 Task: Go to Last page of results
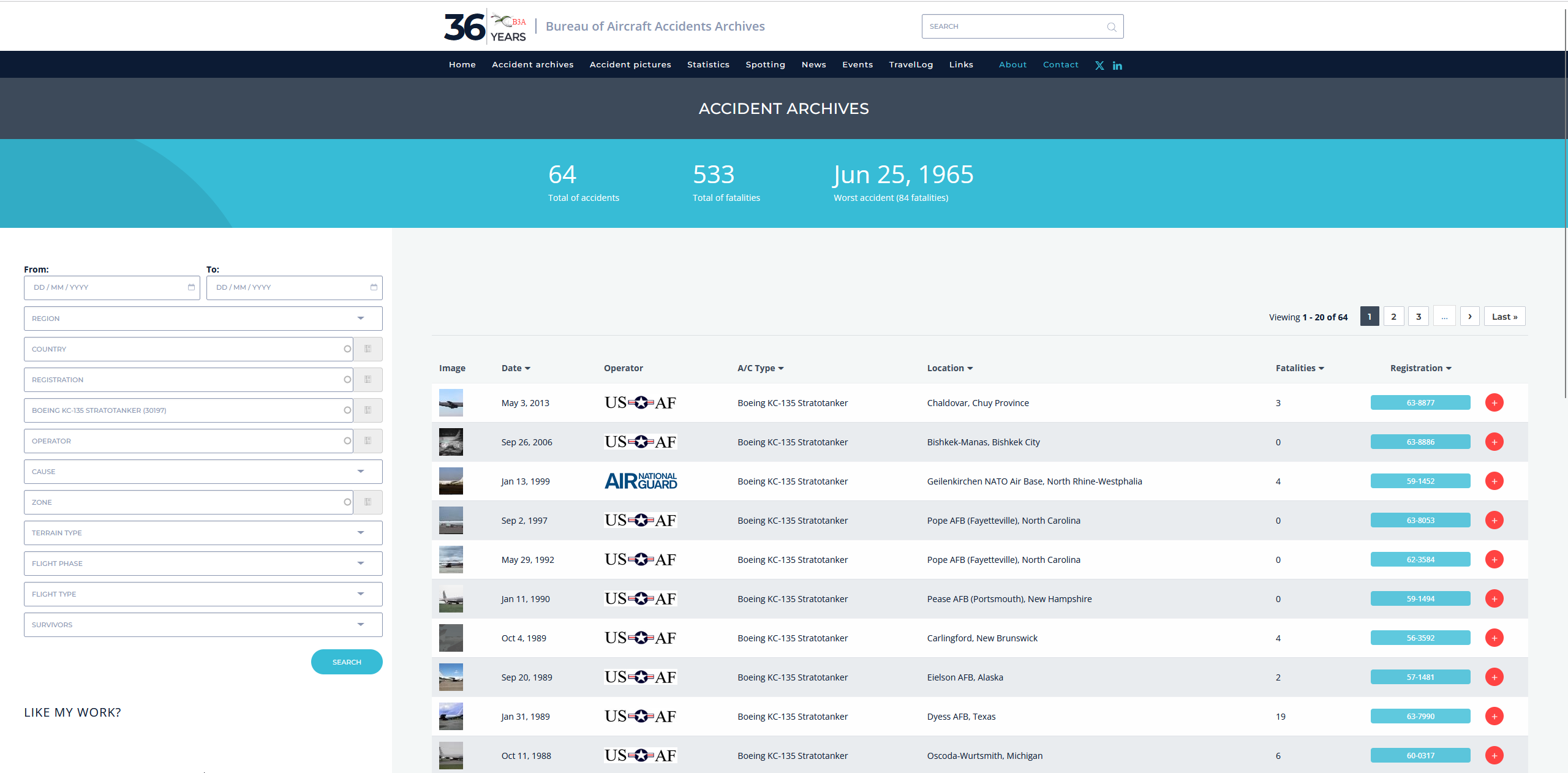(1504, 317)
